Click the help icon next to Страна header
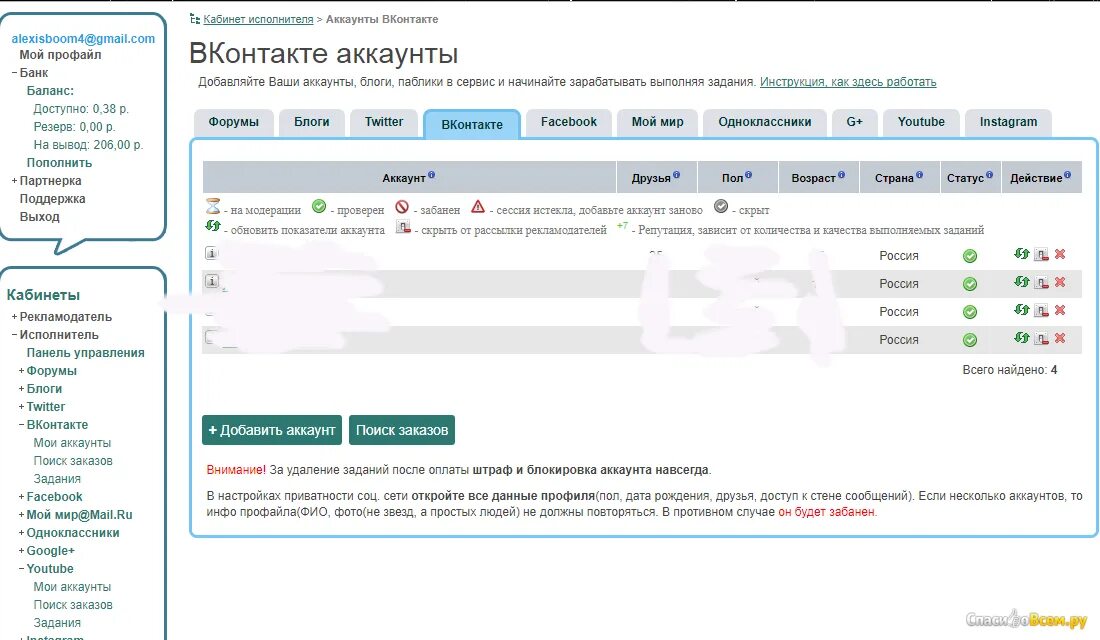This screenshot has width=1100, height=640. tap(919, 175)
